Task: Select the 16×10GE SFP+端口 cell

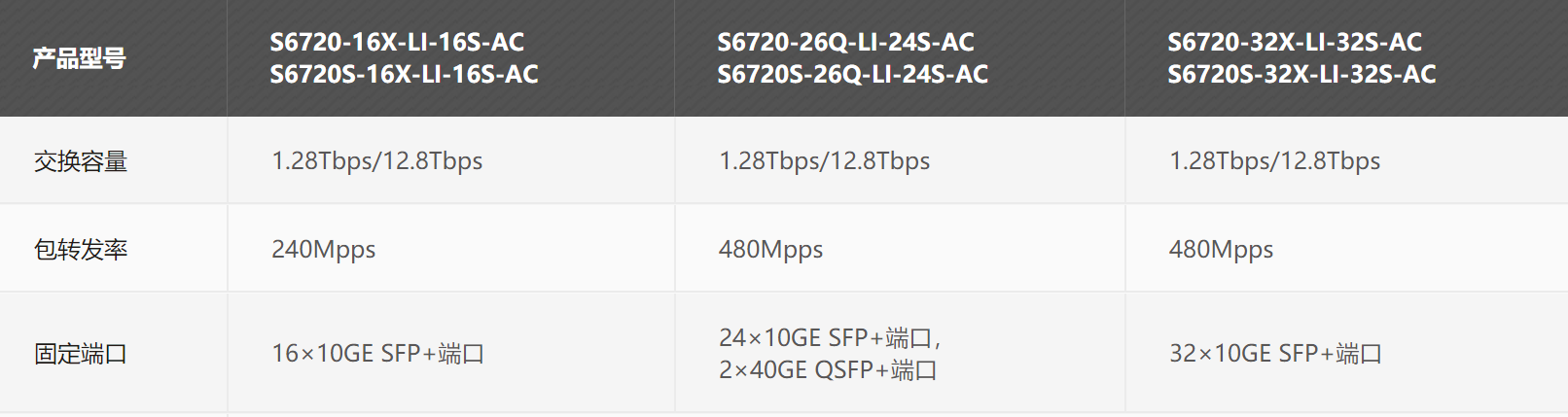Action: [377, 354]
